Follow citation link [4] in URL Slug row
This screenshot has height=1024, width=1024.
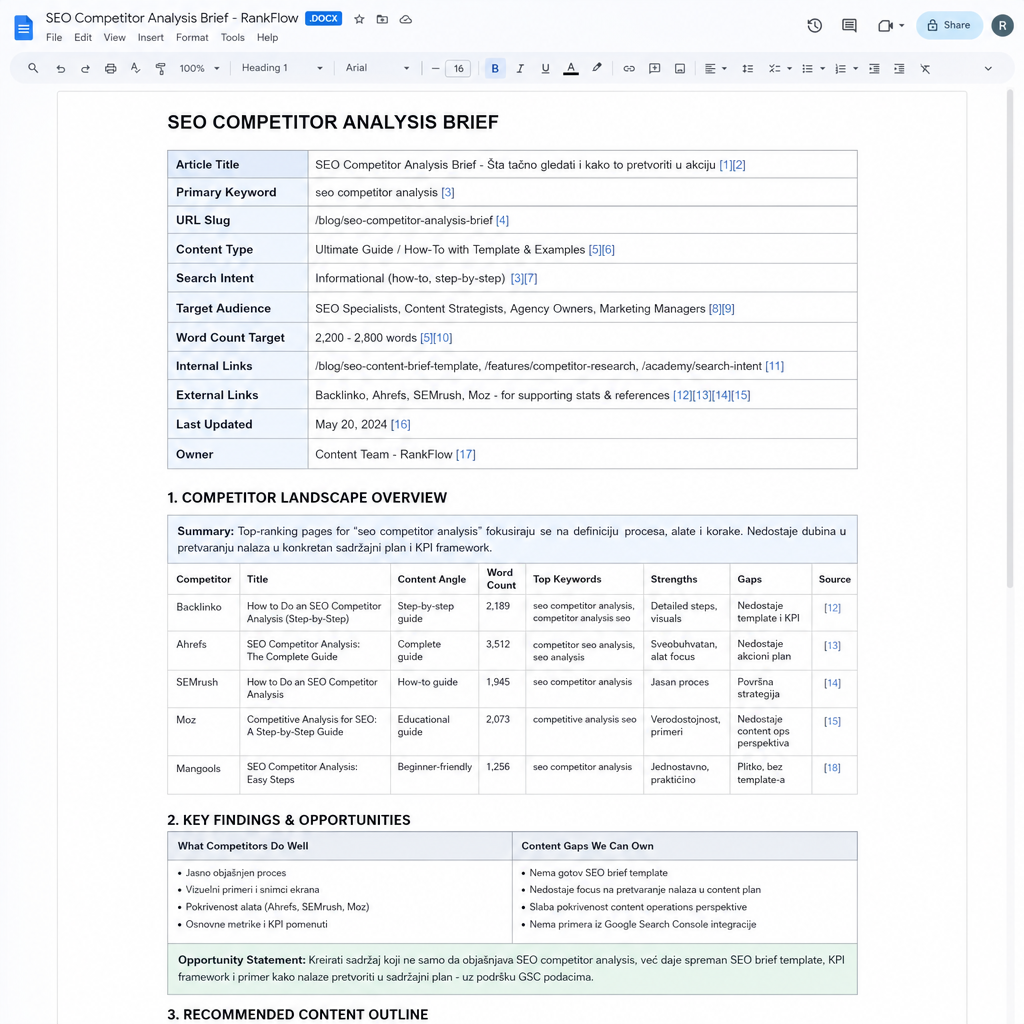502,220
